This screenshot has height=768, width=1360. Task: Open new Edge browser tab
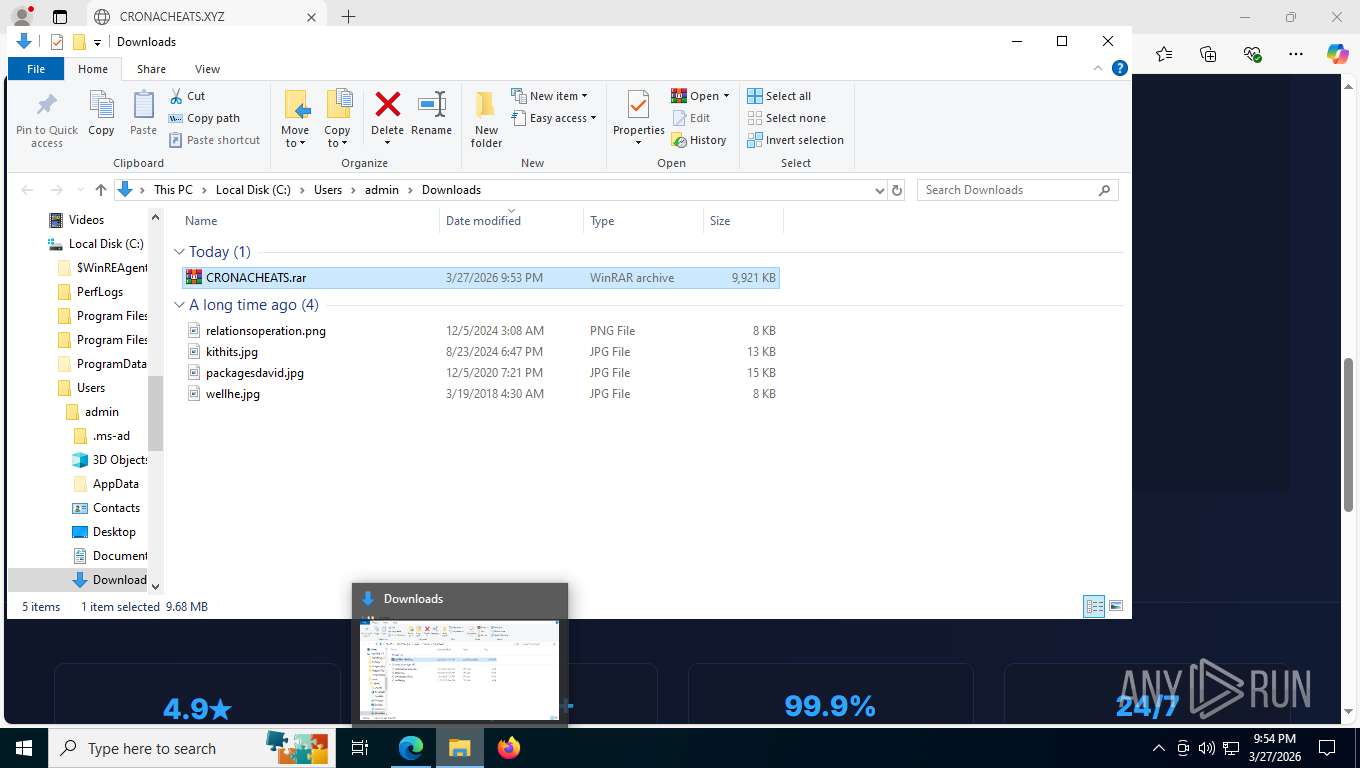tap(348, 17)
